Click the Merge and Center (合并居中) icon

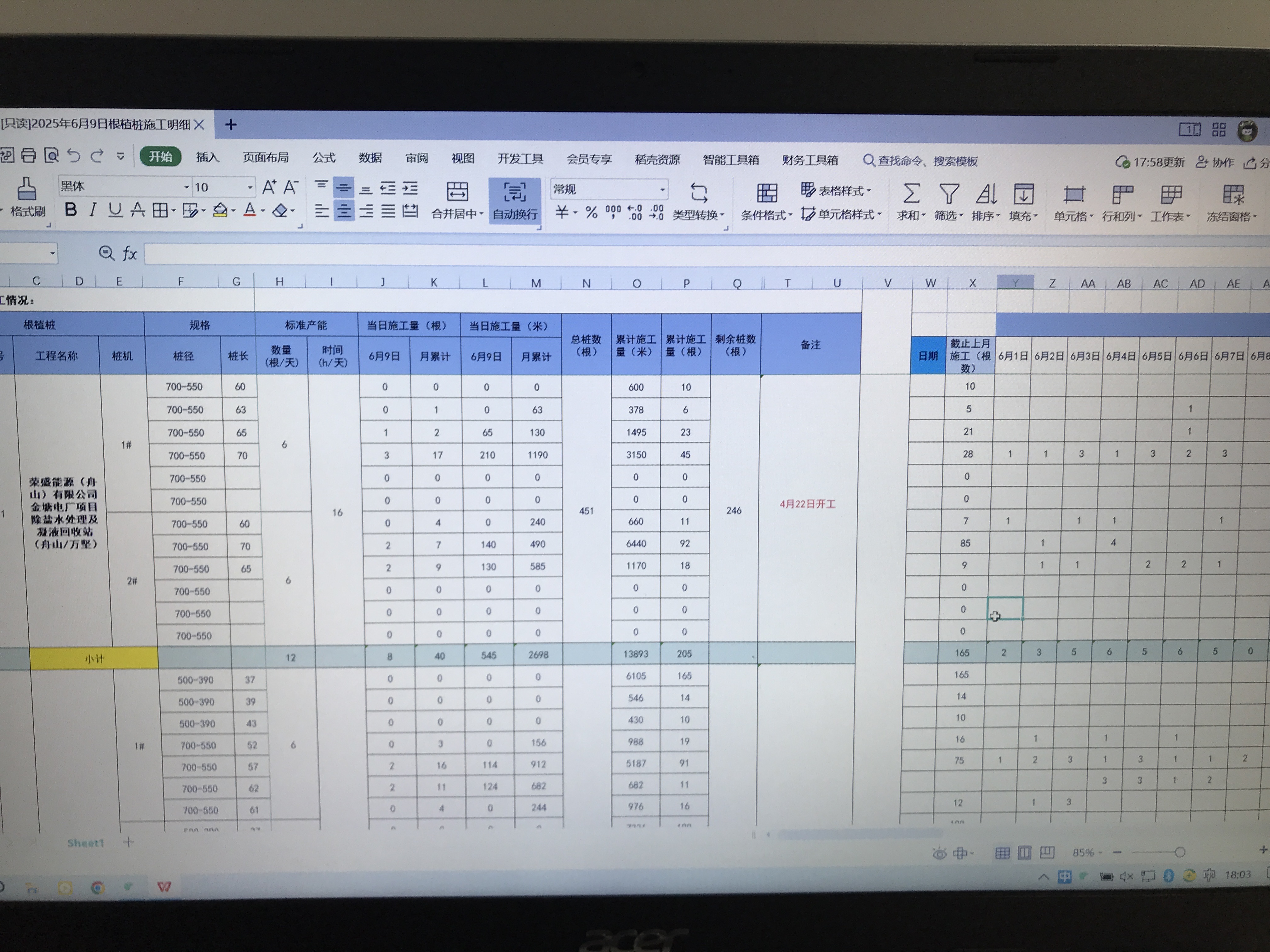click(x=457, y=192)
